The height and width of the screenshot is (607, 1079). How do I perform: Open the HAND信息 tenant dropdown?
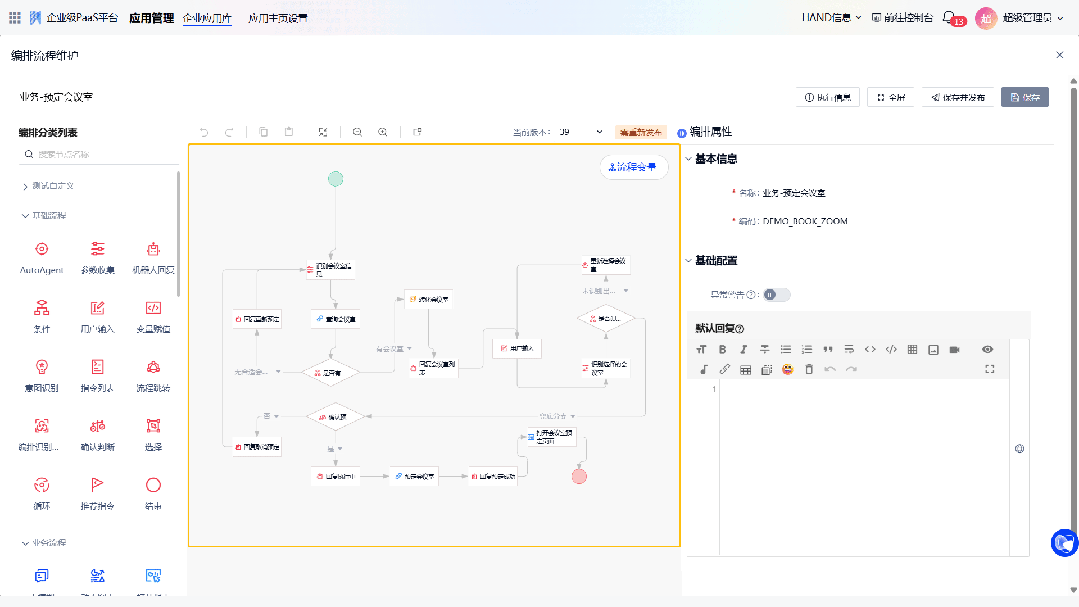[x=831, y=17]
